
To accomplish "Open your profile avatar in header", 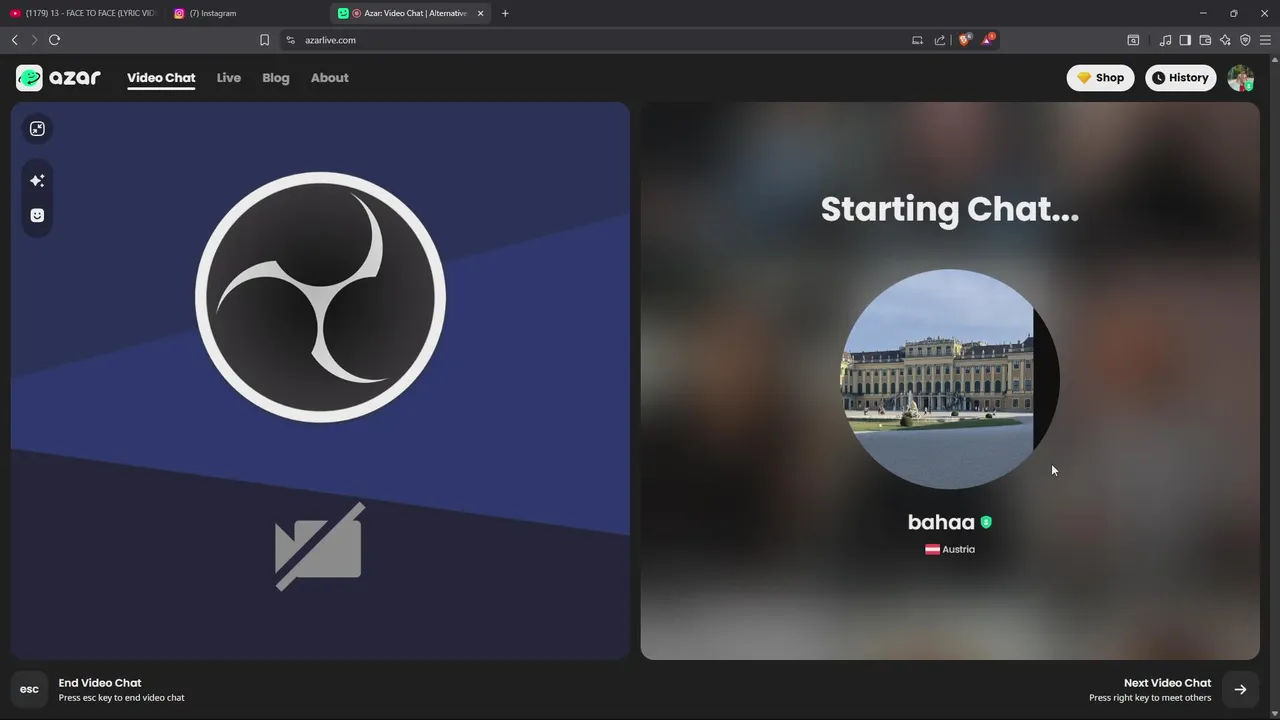I will click(1240, 78).
